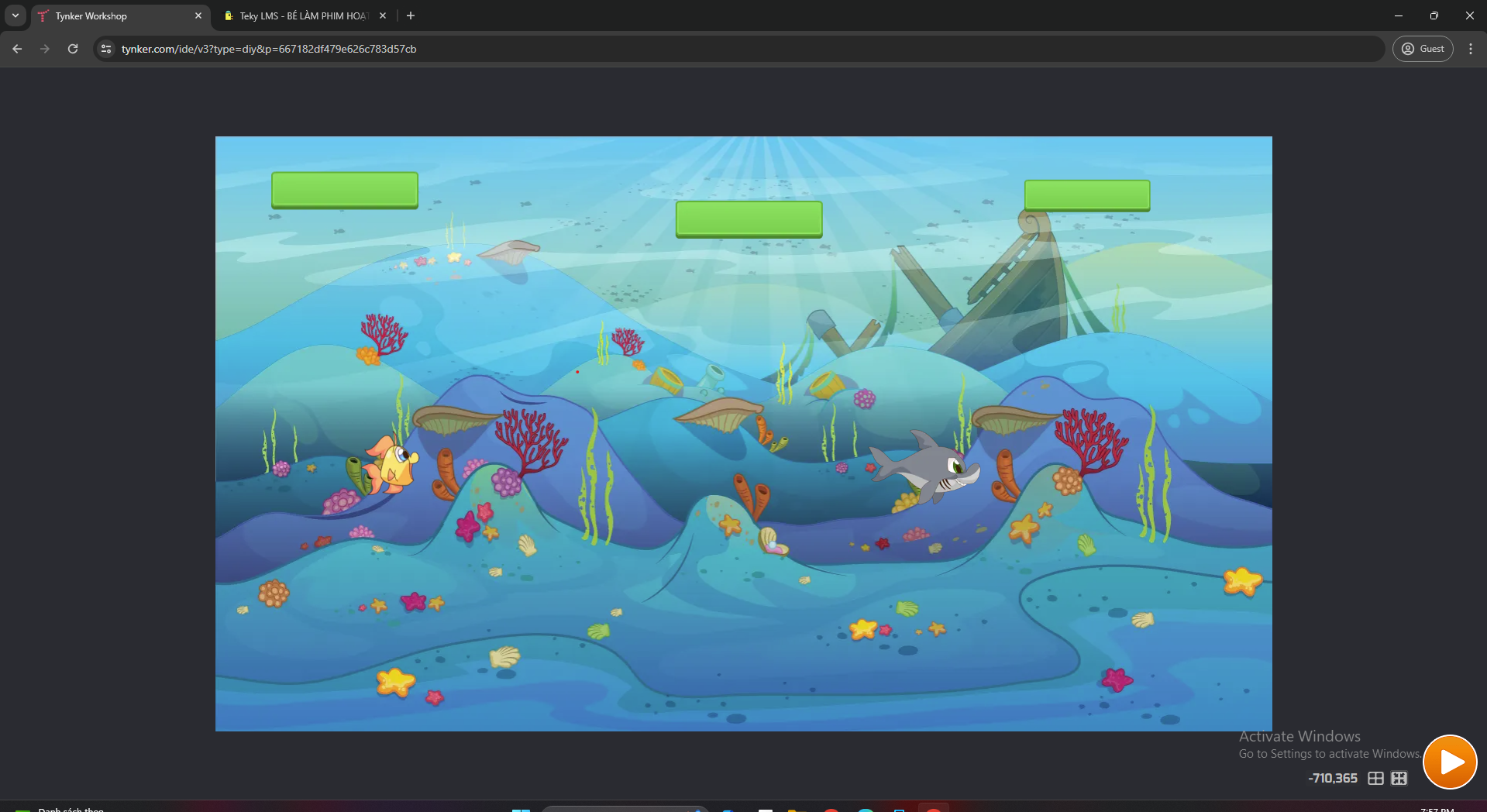Click the gray shark sprite

[926, 469]
